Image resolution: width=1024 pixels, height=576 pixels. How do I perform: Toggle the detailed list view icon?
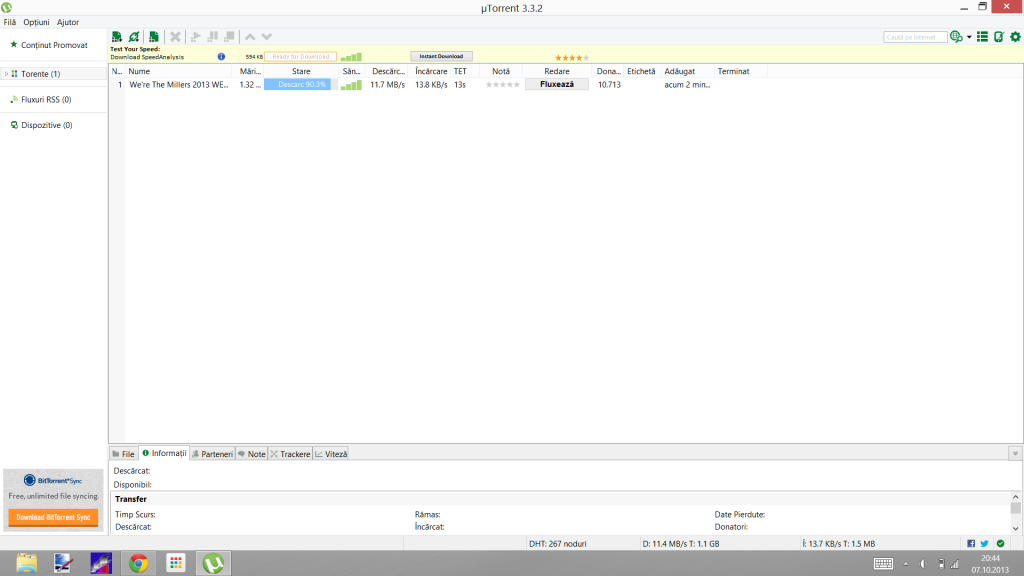[982, 37]
